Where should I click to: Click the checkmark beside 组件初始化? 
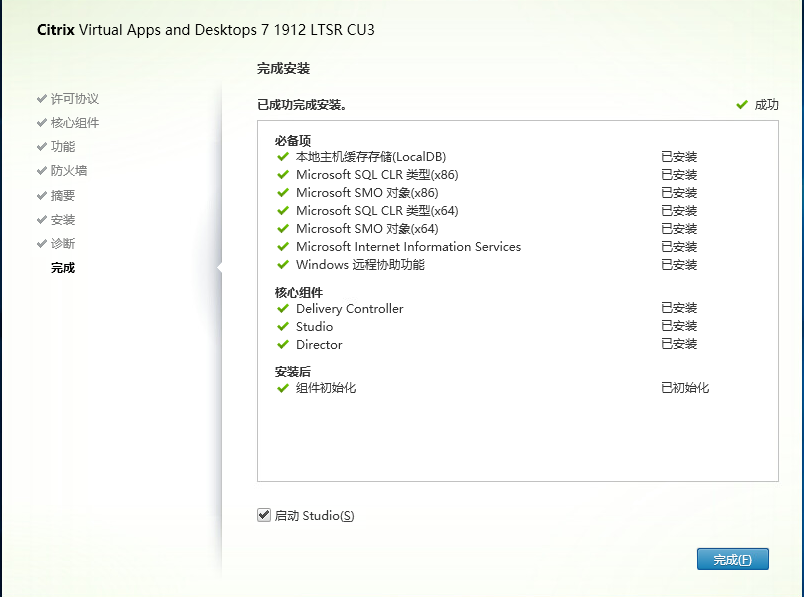[x=283, y=388]
